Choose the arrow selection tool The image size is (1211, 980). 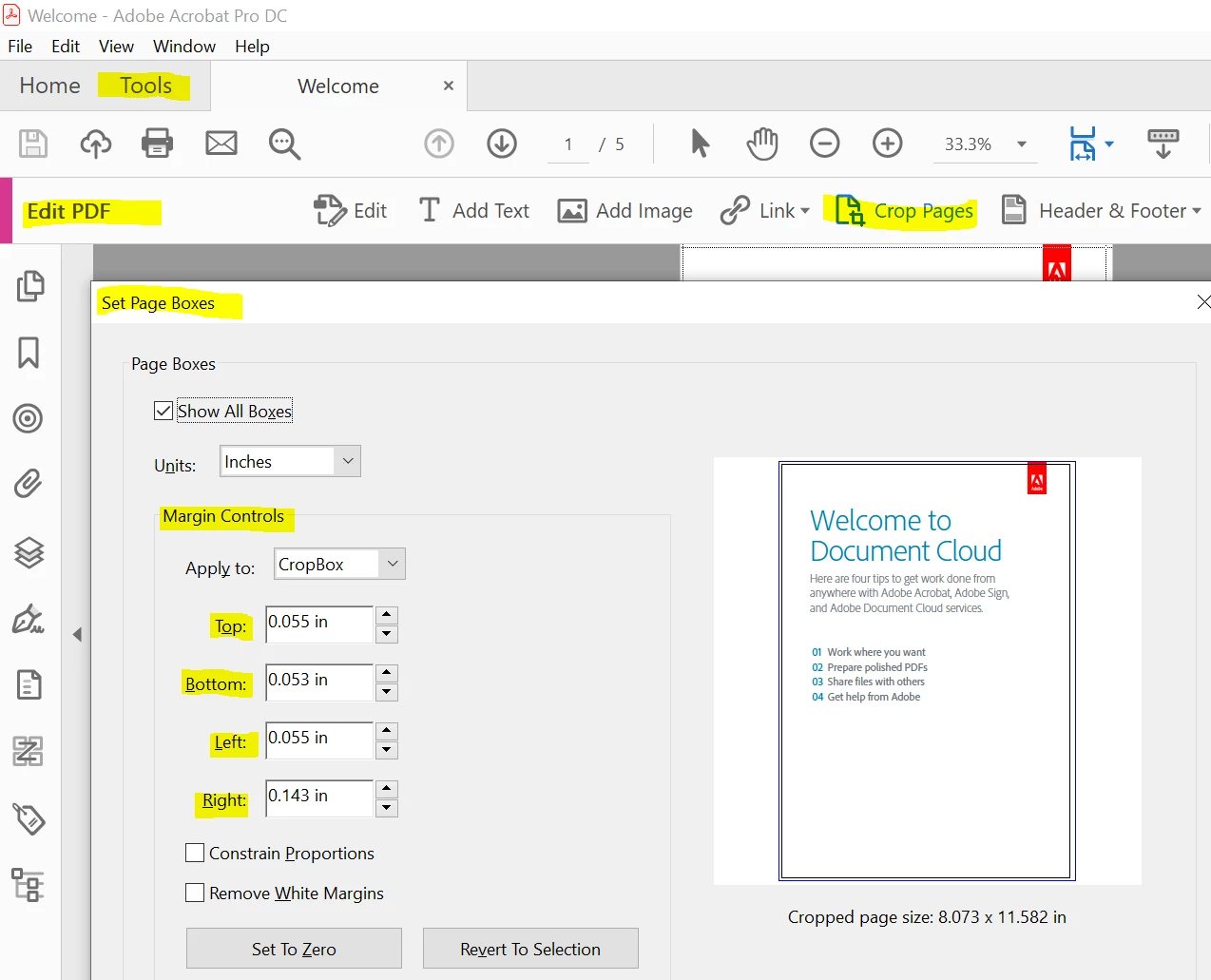[x=700, y=144]
